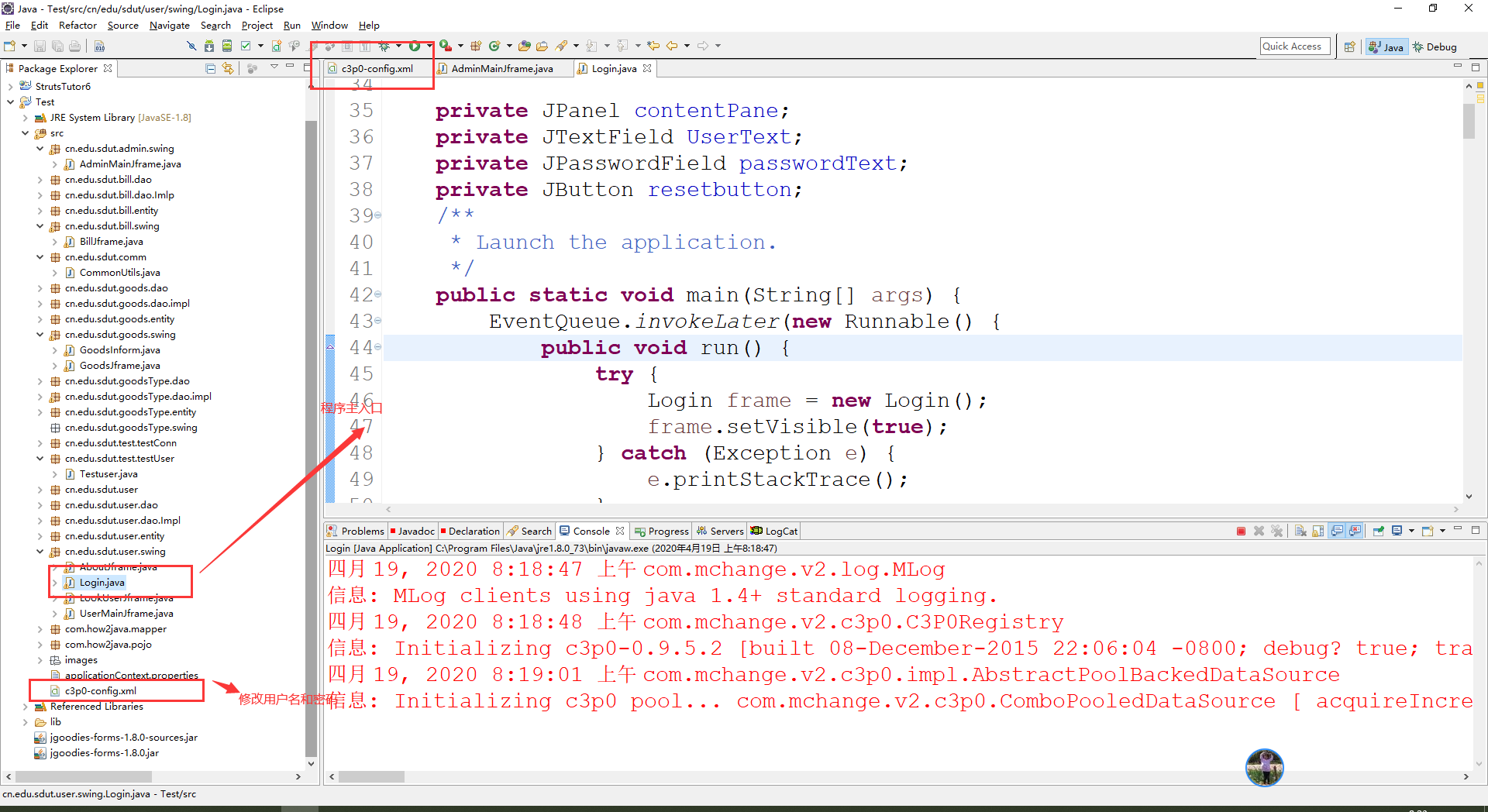Terminate the running program with red stop icon
The height and width of the screenshot is (812, 1488).
point(1241,532)
